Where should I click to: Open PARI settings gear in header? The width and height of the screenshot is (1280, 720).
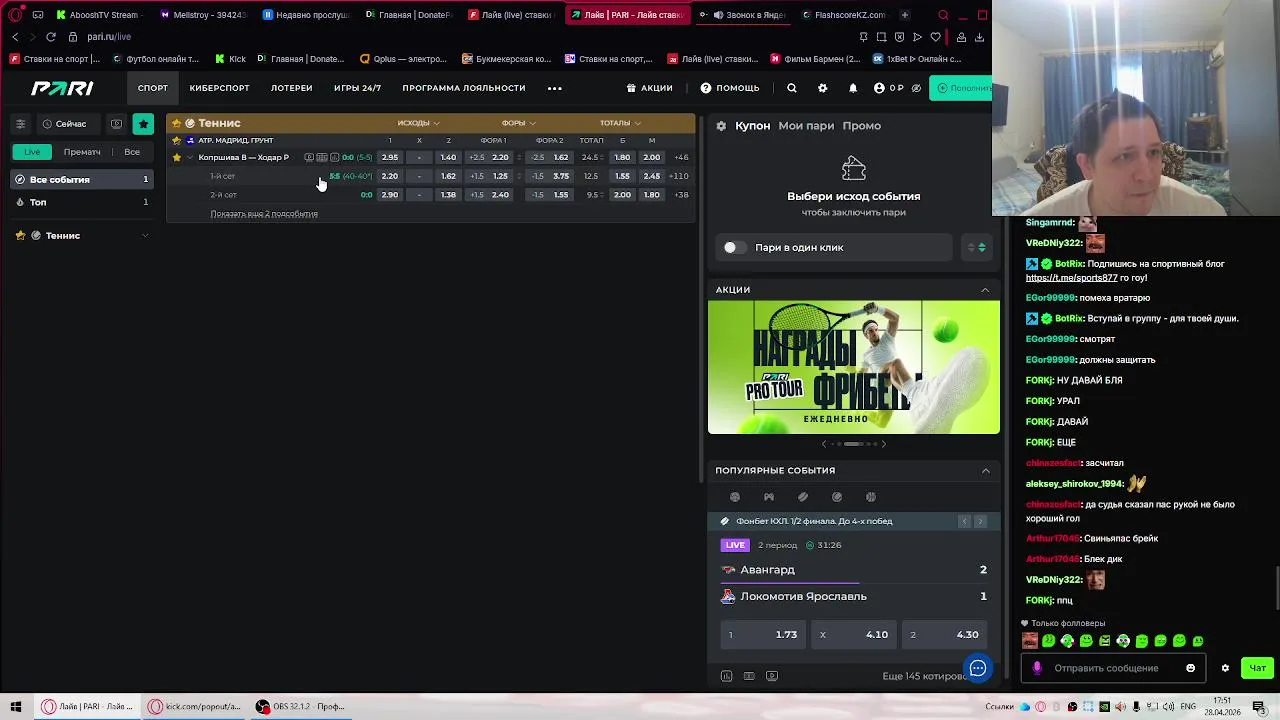822,88
